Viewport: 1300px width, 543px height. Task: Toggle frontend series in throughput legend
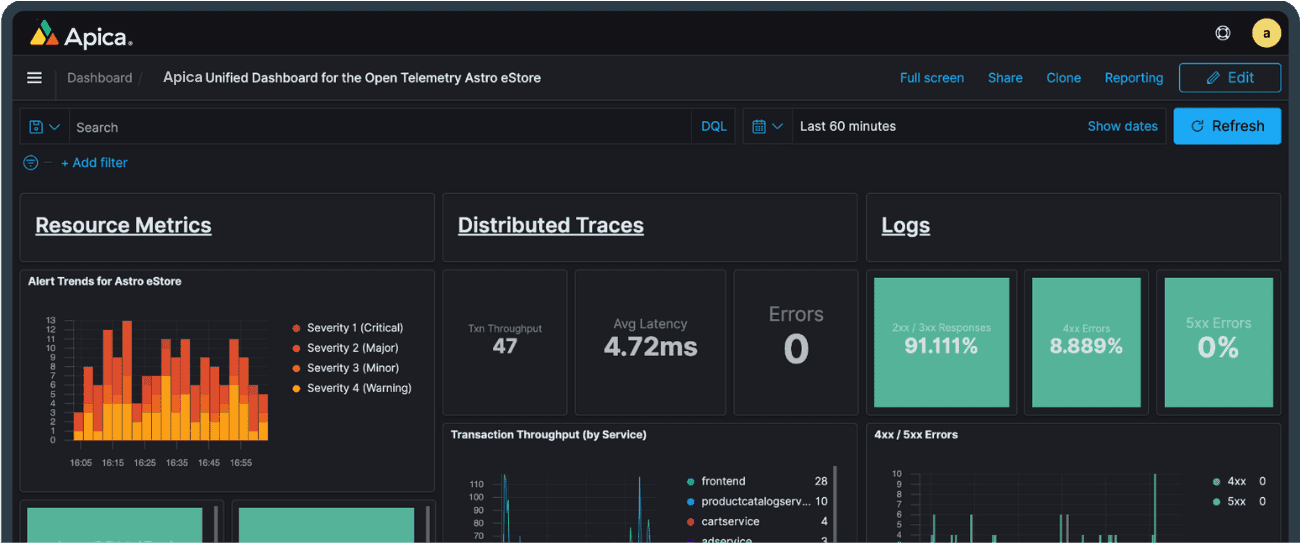click(723, 482)
